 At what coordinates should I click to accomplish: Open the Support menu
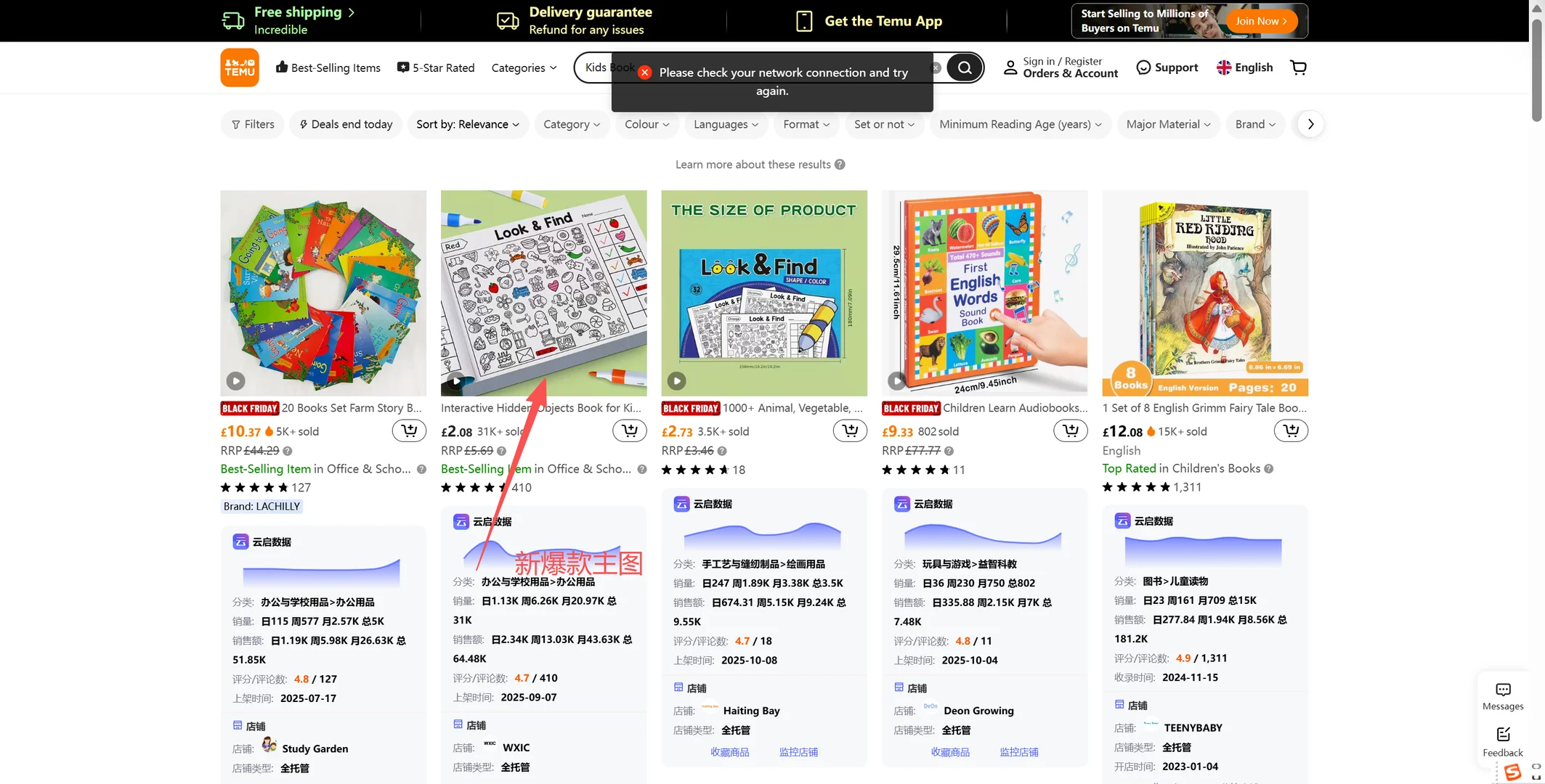point(1167,68)
